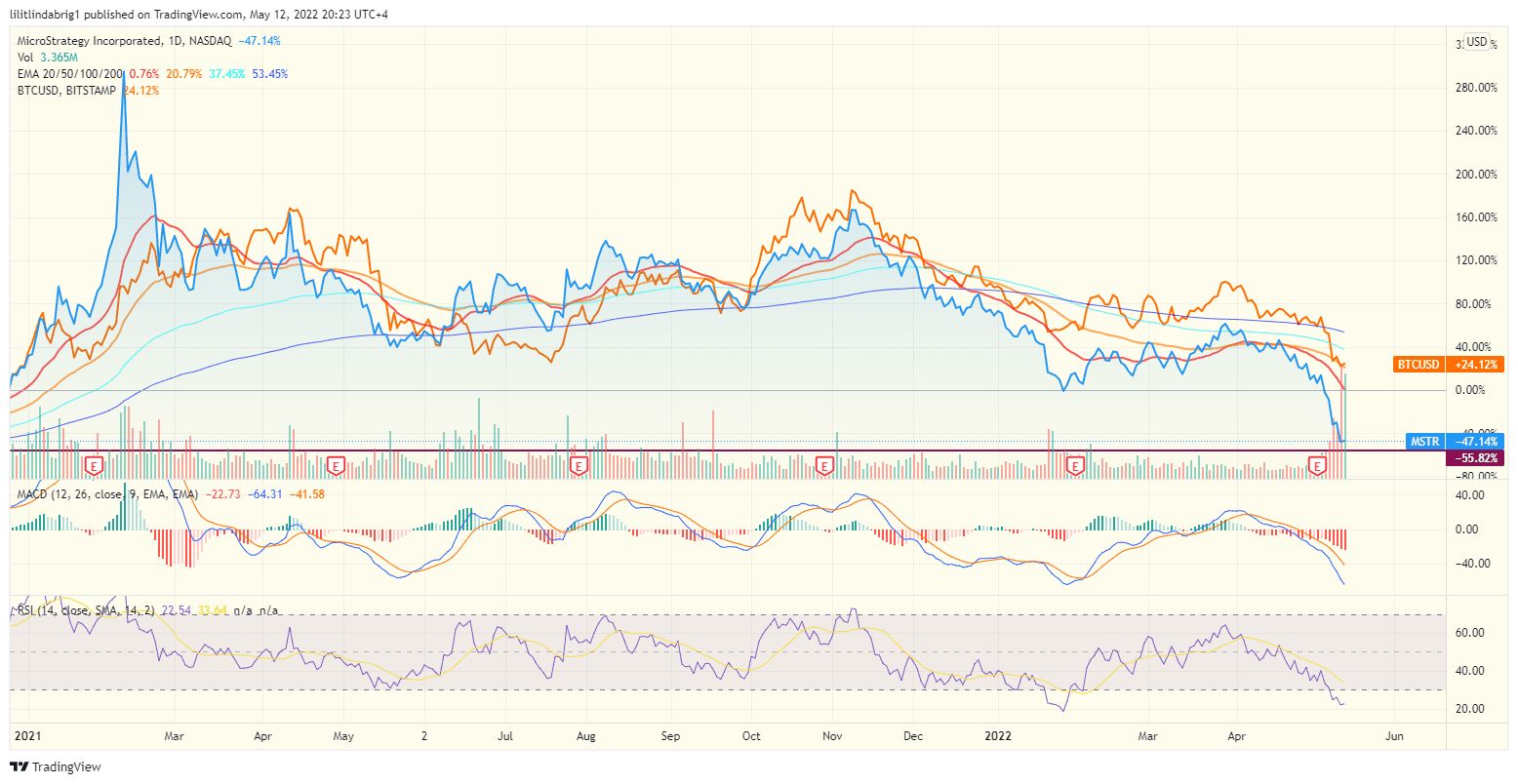Click the earnings icon below April 2022
This screenshot has height=784, width=1518.
[1319, 466]
